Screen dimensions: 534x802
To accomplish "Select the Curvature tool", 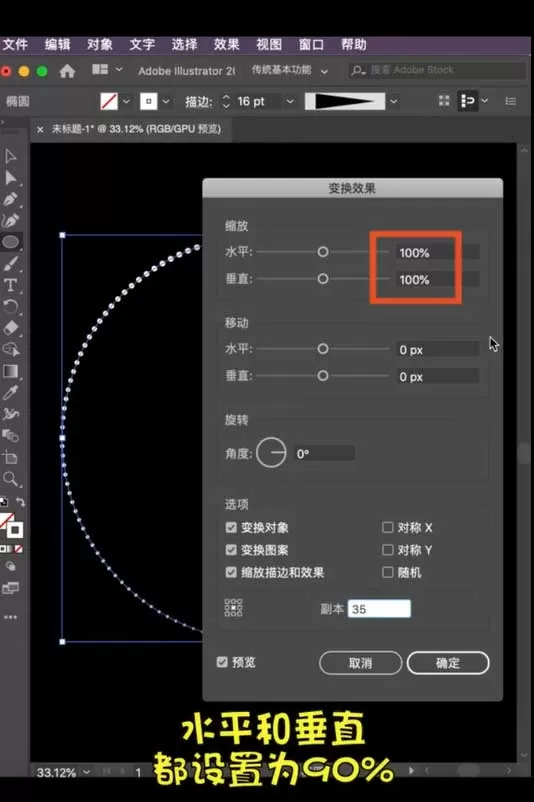I will click(x=10, y=220).
